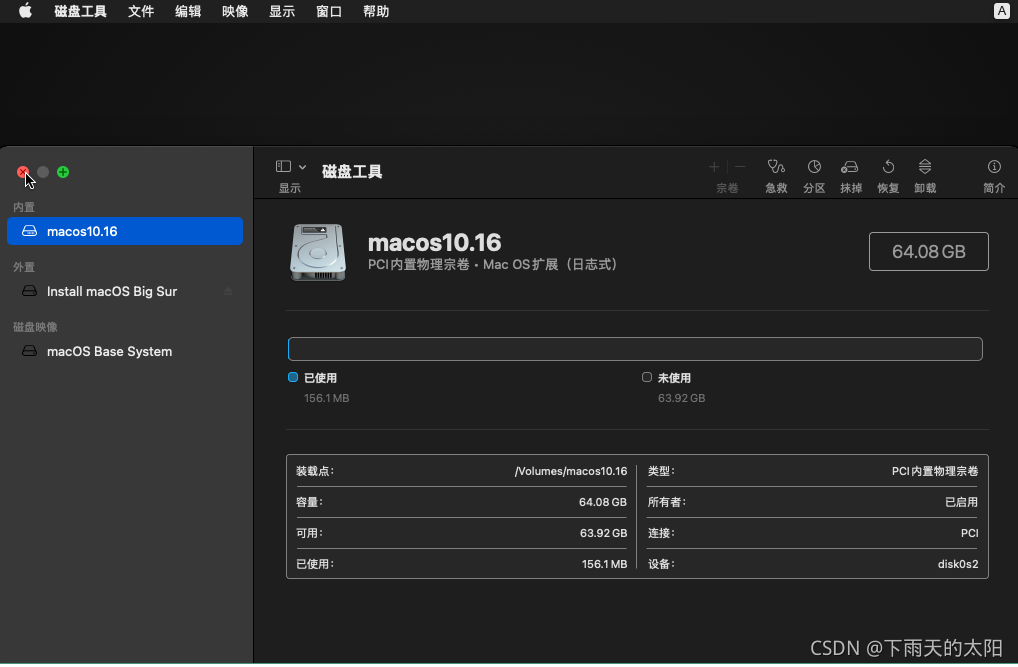Click the eject icon beside Install macOS Big Sur
Screen dimensions: 1018x667
(x=228, y=292)
